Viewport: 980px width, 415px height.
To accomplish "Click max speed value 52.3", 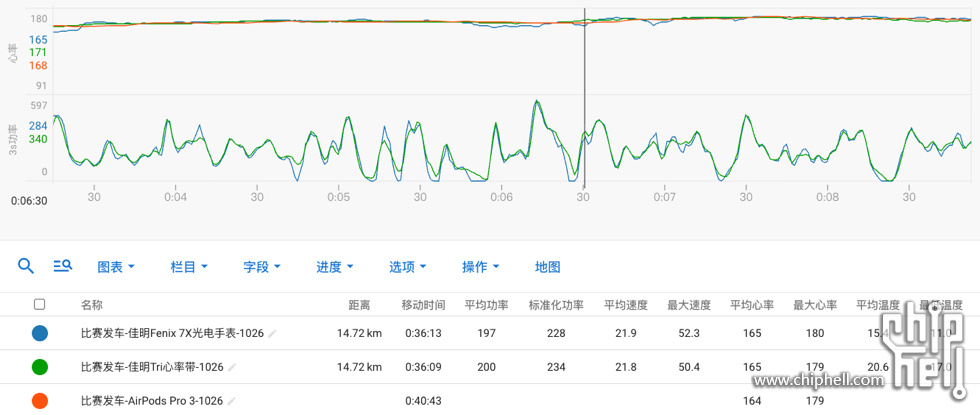I will click(689, 334).
